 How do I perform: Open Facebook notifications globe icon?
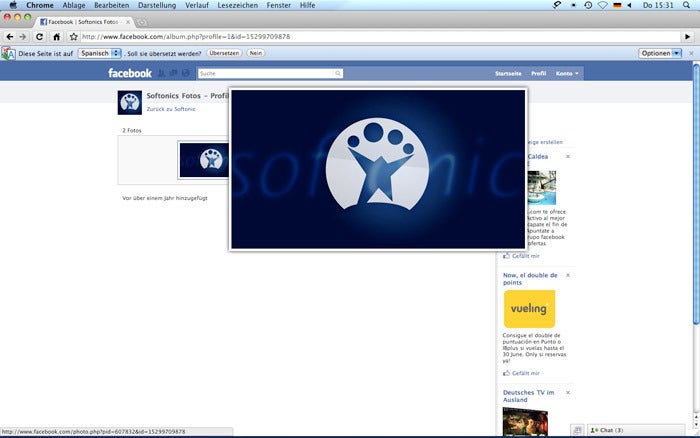click(x=185, y=73)
